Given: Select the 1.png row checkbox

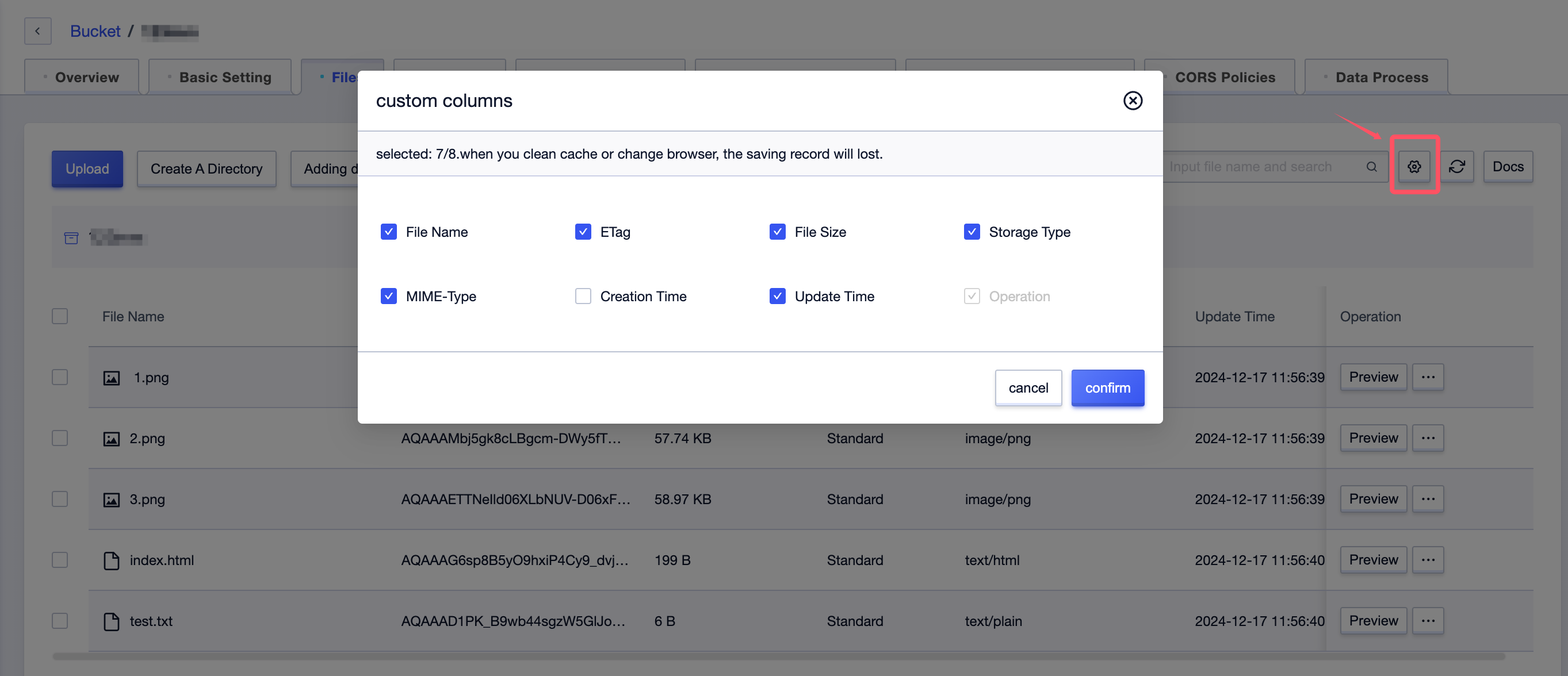Looking at the screenshot, I should click(60, 377).
